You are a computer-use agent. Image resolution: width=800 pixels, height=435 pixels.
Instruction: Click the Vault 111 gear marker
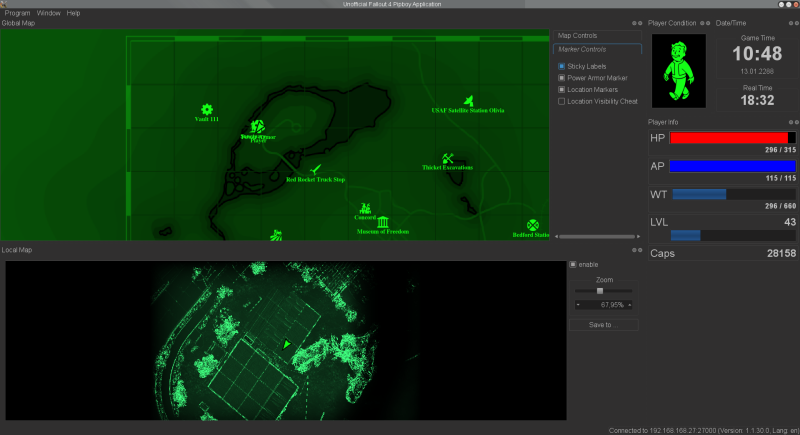(x=207, y=109)
